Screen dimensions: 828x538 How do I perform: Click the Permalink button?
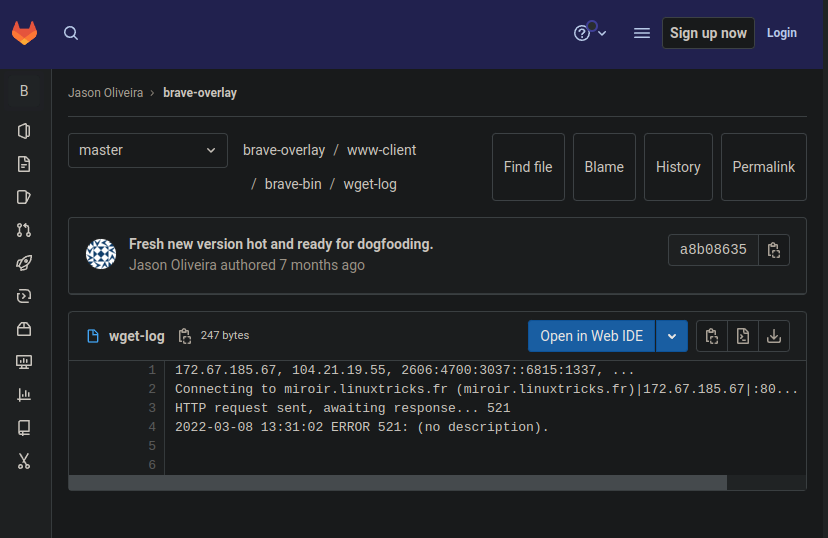click(764, 167)
